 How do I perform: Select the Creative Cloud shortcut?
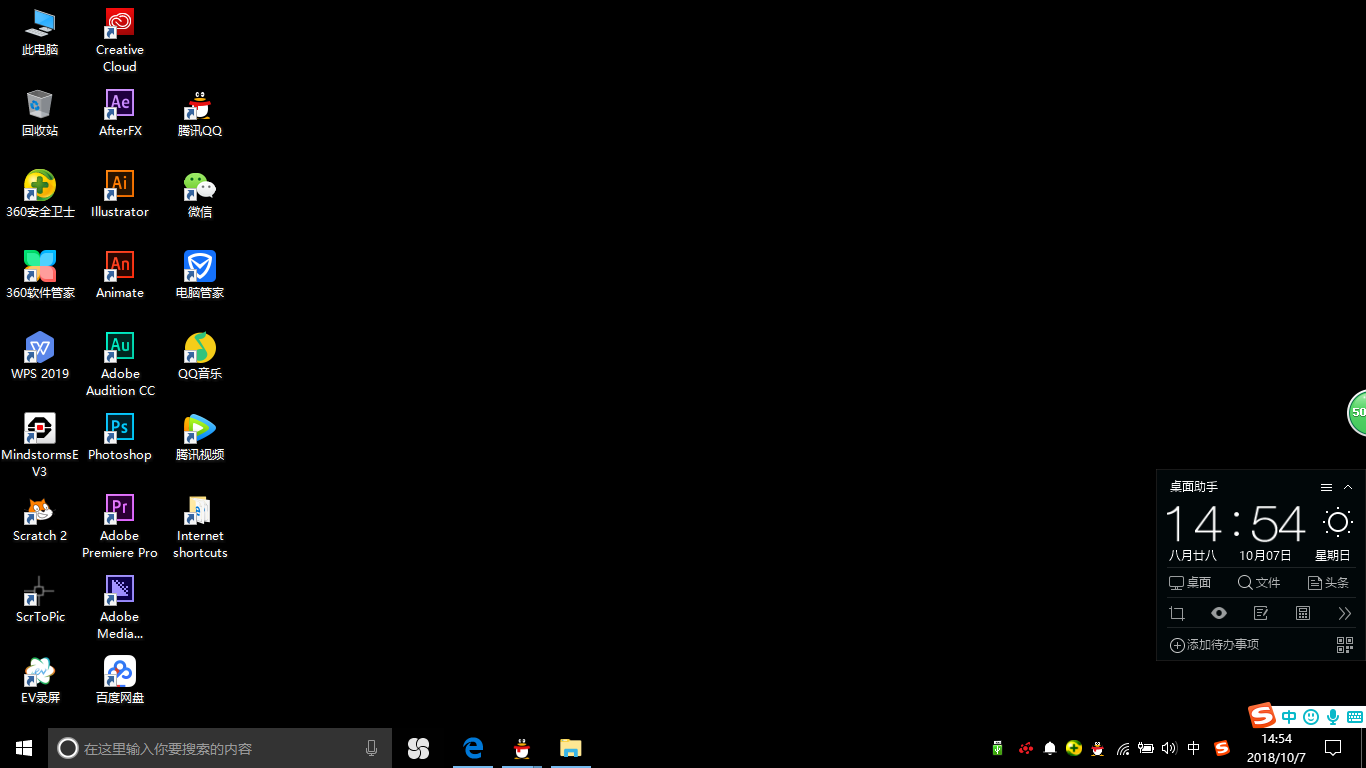click(x=120, y=41)
